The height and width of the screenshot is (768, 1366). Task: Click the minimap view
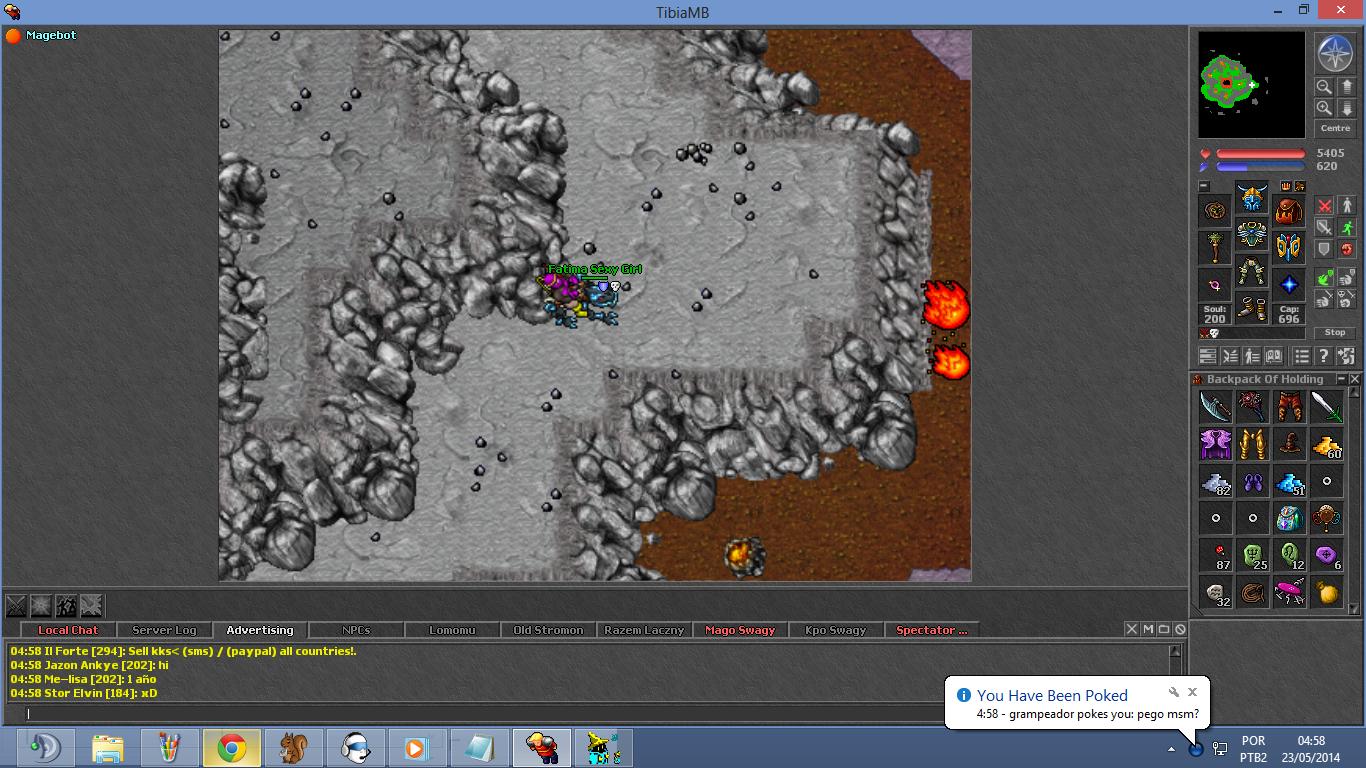click(x=1252, y=85)
